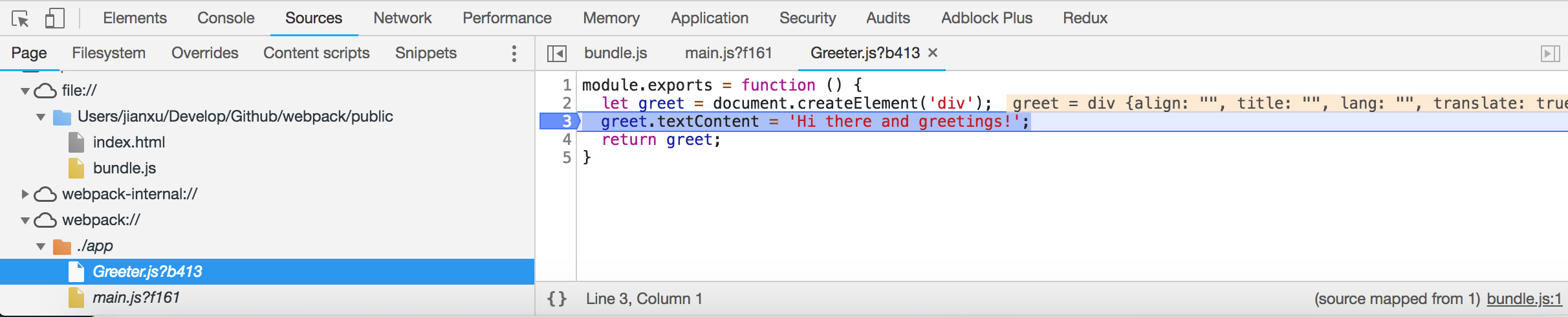The image size is (1568, 317).
Task: Follow the bundle.js:1 source link
Action: point(1525,299)
